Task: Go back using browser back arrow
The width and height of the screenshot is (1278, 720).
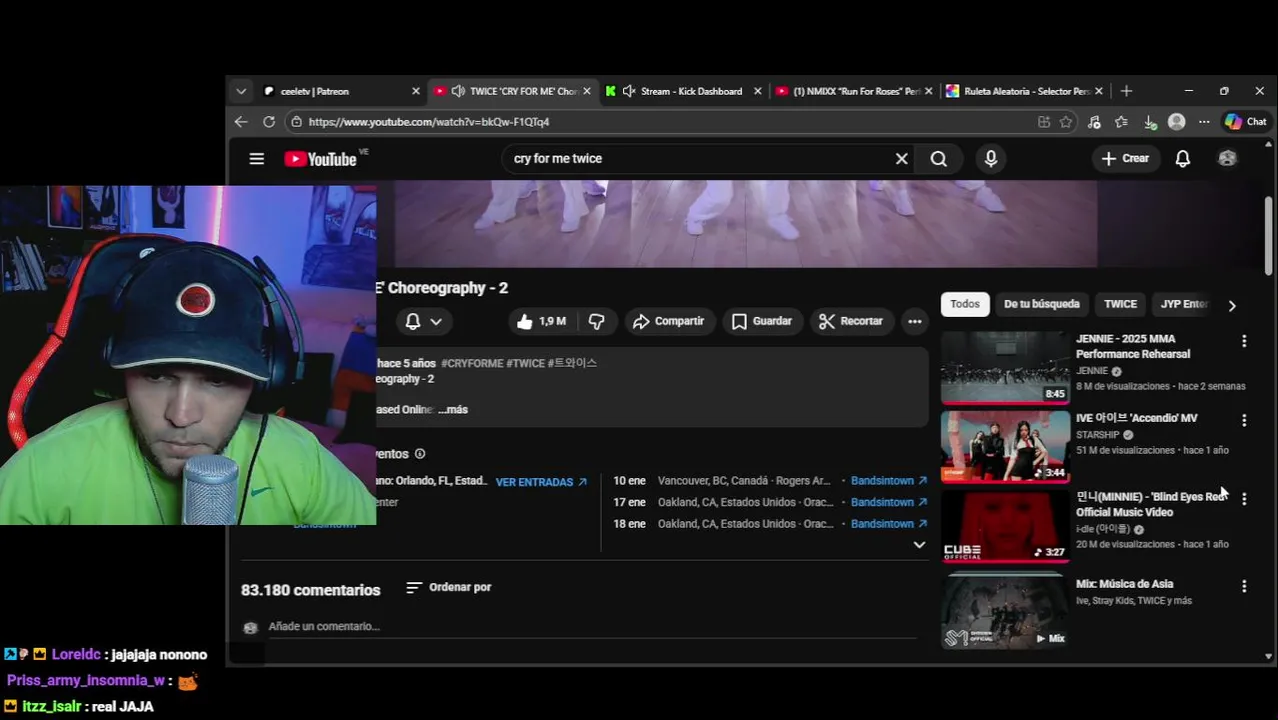Action: click(x=241, y=122)
